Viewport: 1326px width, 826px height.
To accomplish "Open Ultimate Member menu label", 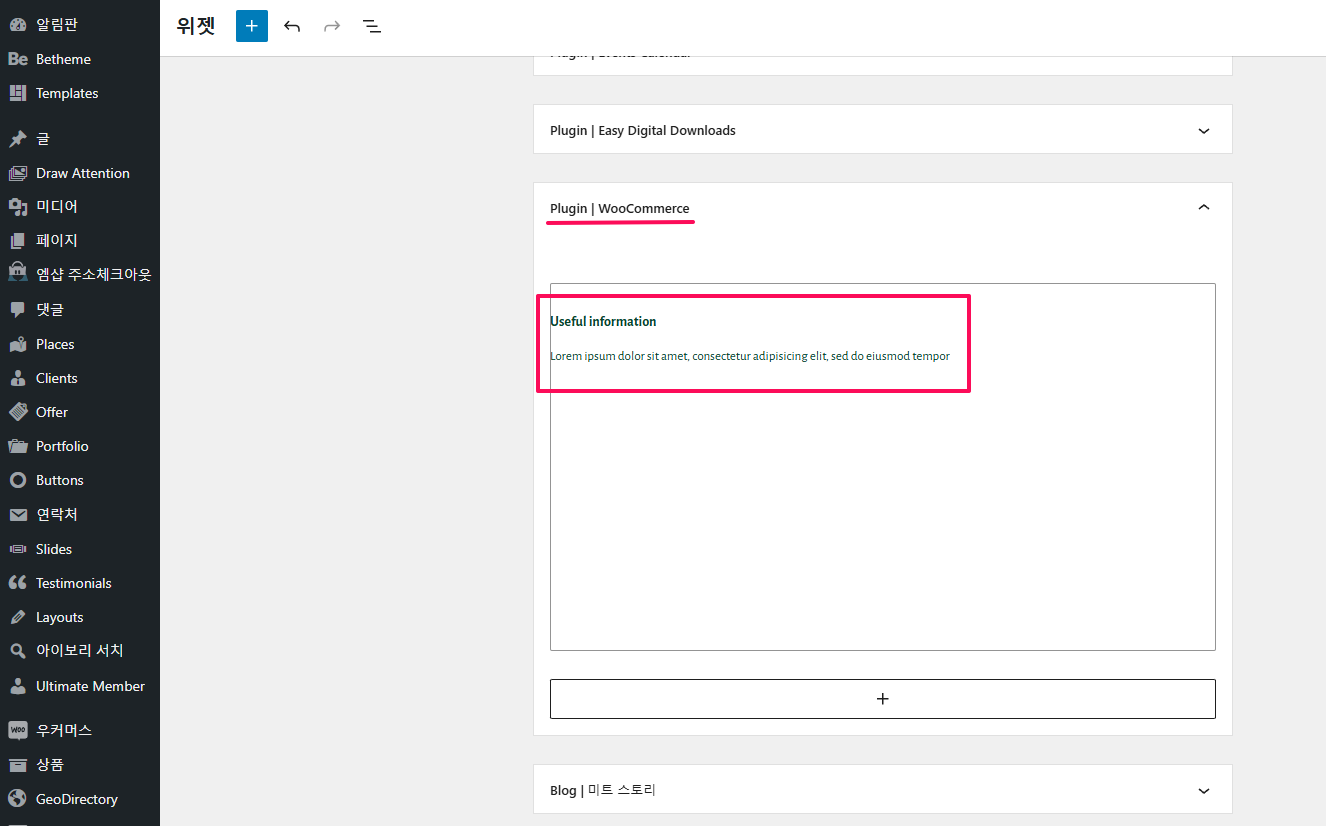I will click(x=90, y=686).
